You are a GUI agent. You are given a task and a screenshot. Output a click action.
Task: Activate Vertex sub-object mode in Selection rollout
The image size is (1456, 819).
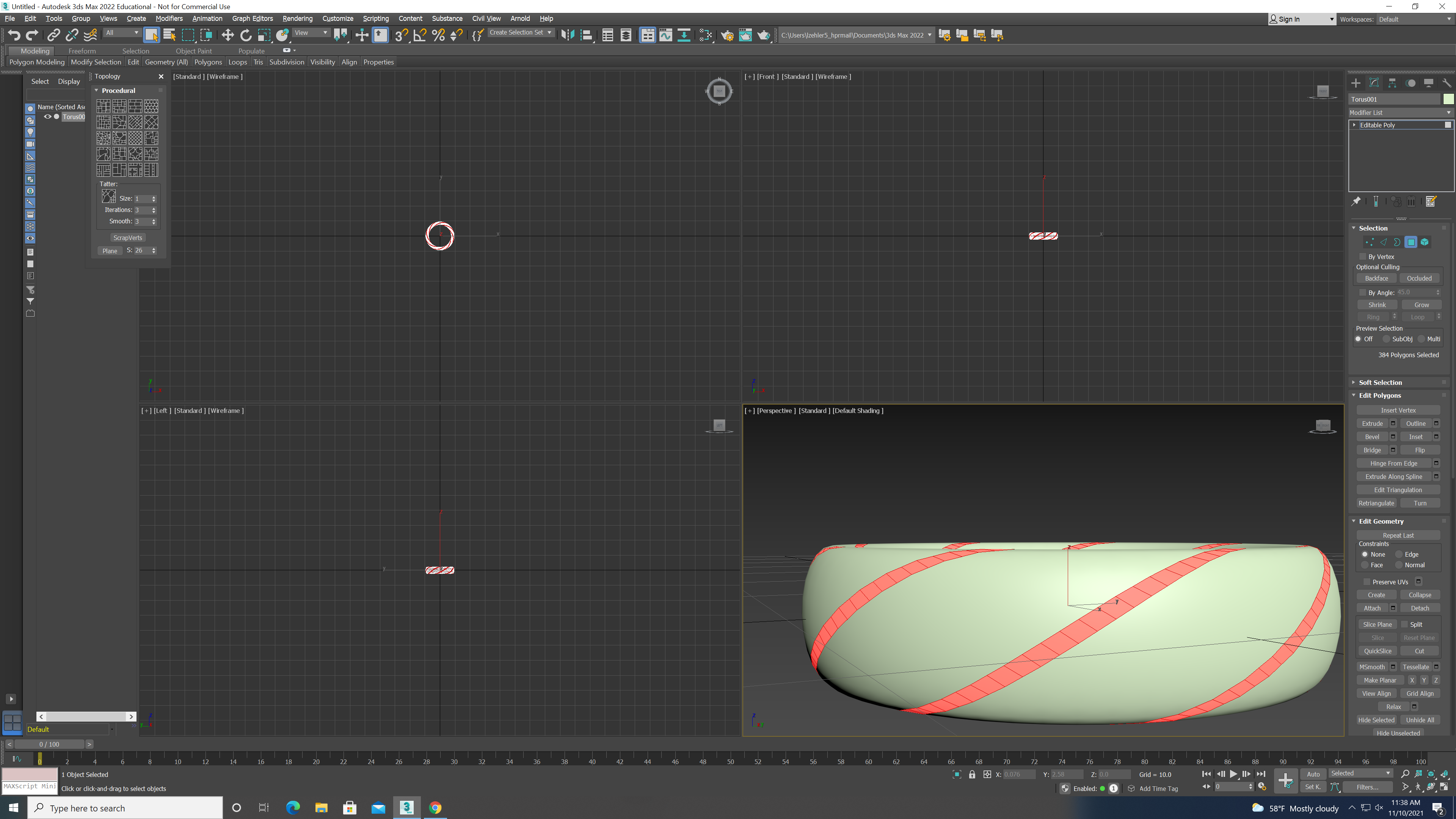point(1370,242)
